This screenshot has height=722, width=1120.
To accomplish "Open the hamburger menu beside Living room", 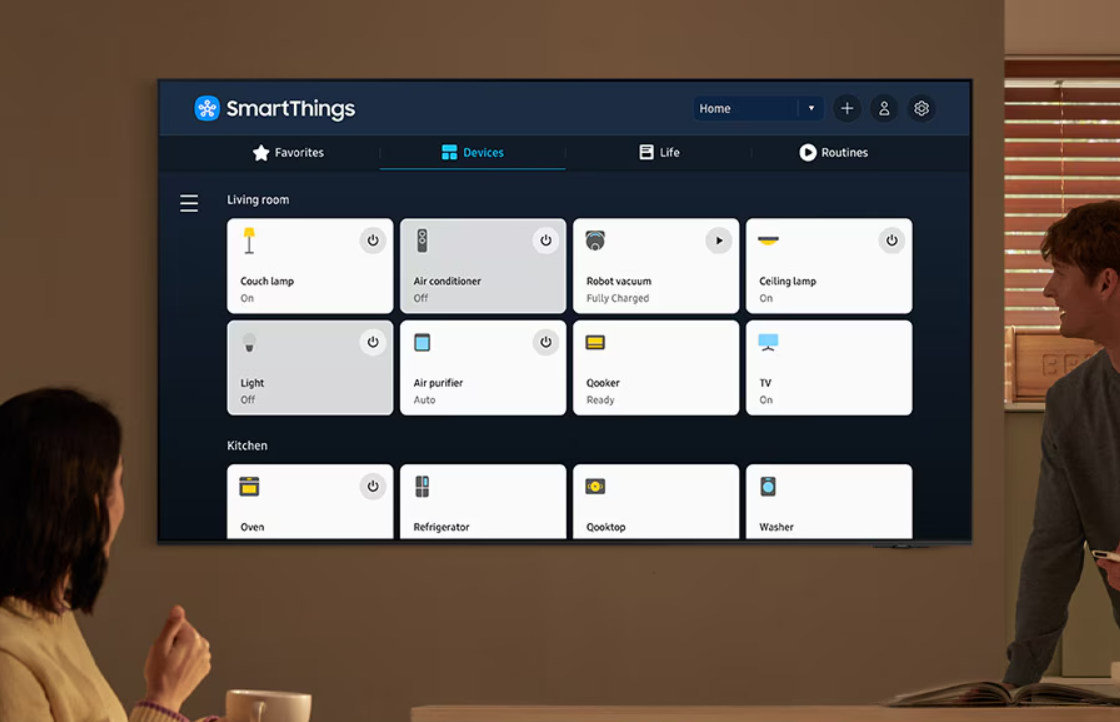I will 189,204.
